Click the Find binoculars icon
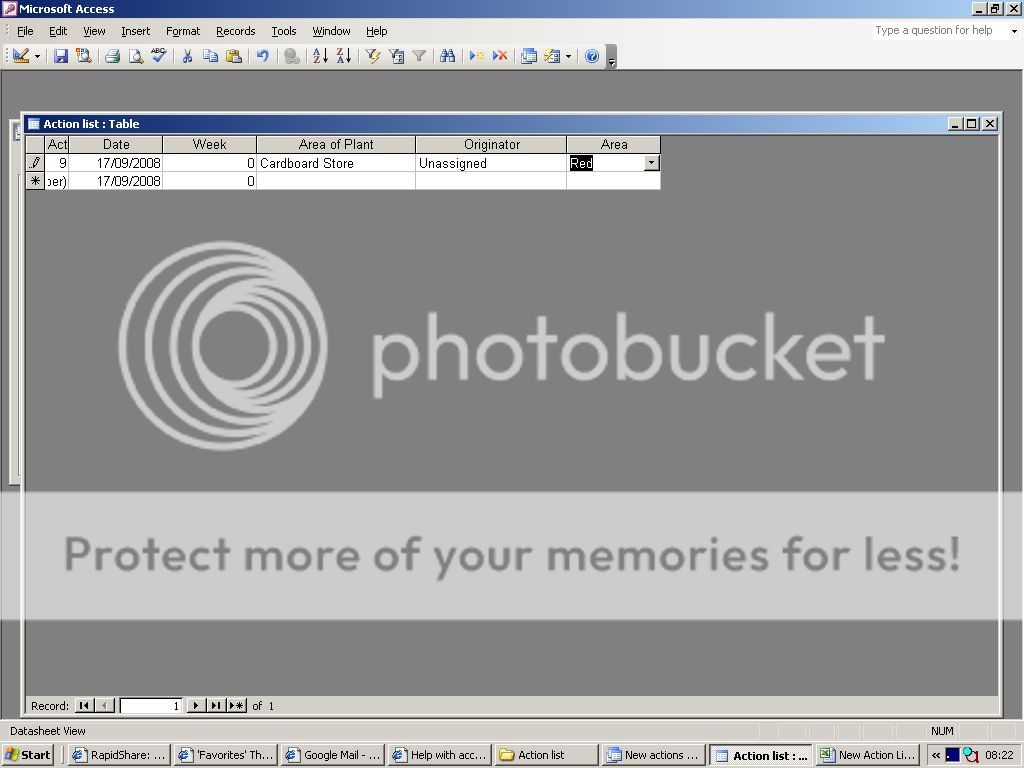Viewport: 1024px width, 768px height. pos(447,56)
